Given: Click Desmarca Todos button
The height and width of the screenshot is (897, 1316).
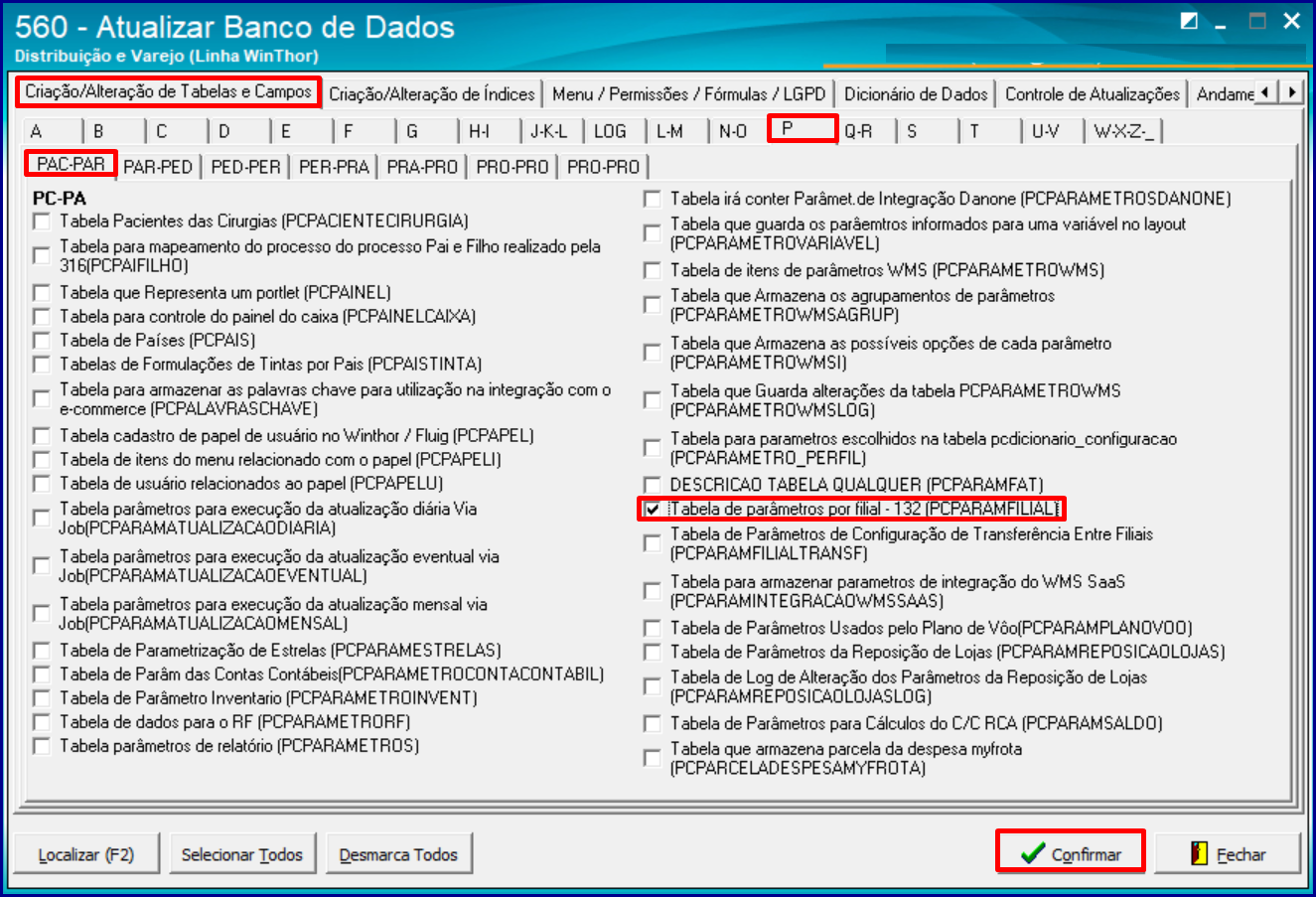Looking at the screenshot, I should [x=398, y=854].
